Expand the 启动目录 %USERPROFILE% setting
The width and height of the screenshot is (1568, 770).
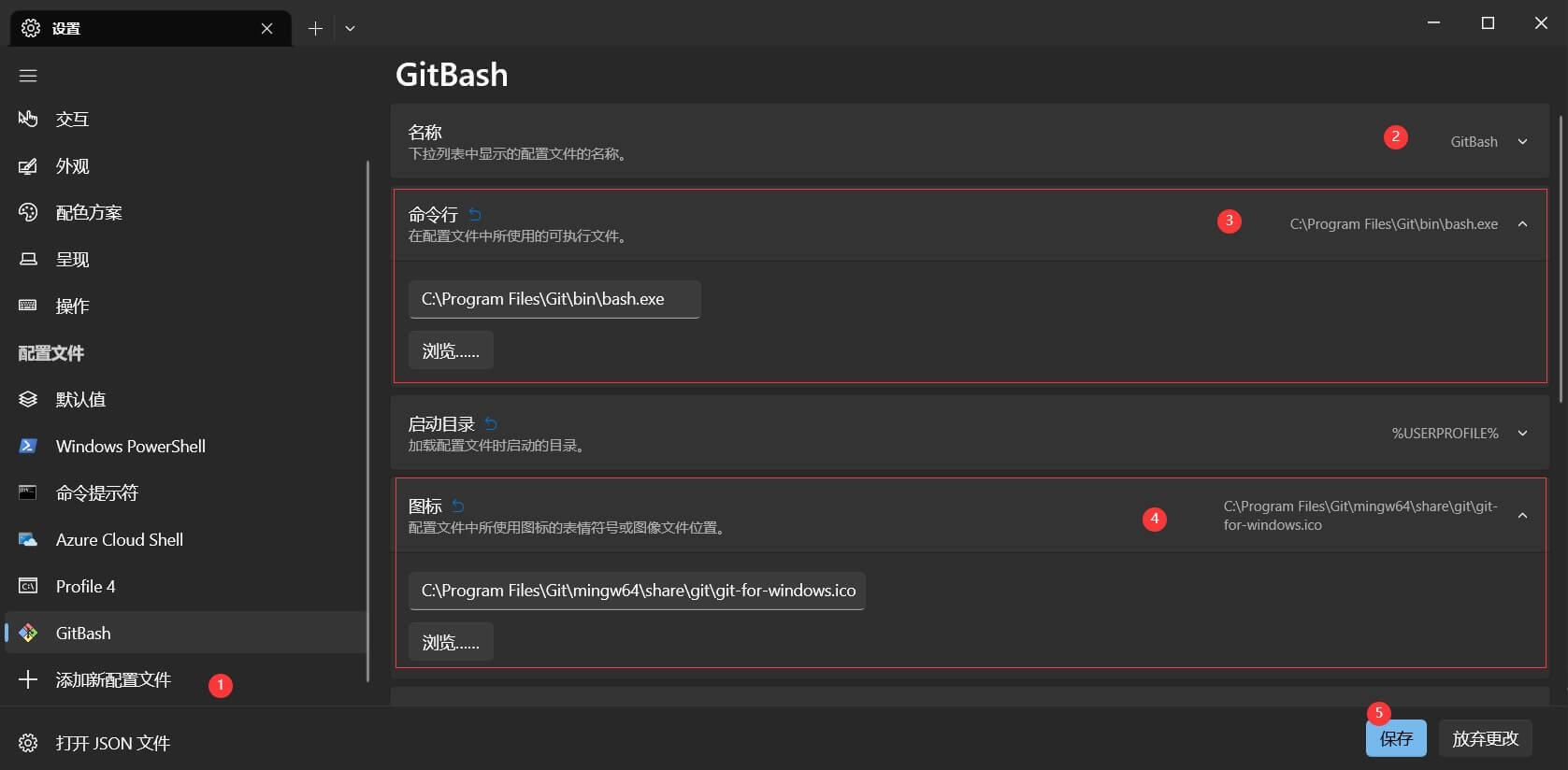1523,434
